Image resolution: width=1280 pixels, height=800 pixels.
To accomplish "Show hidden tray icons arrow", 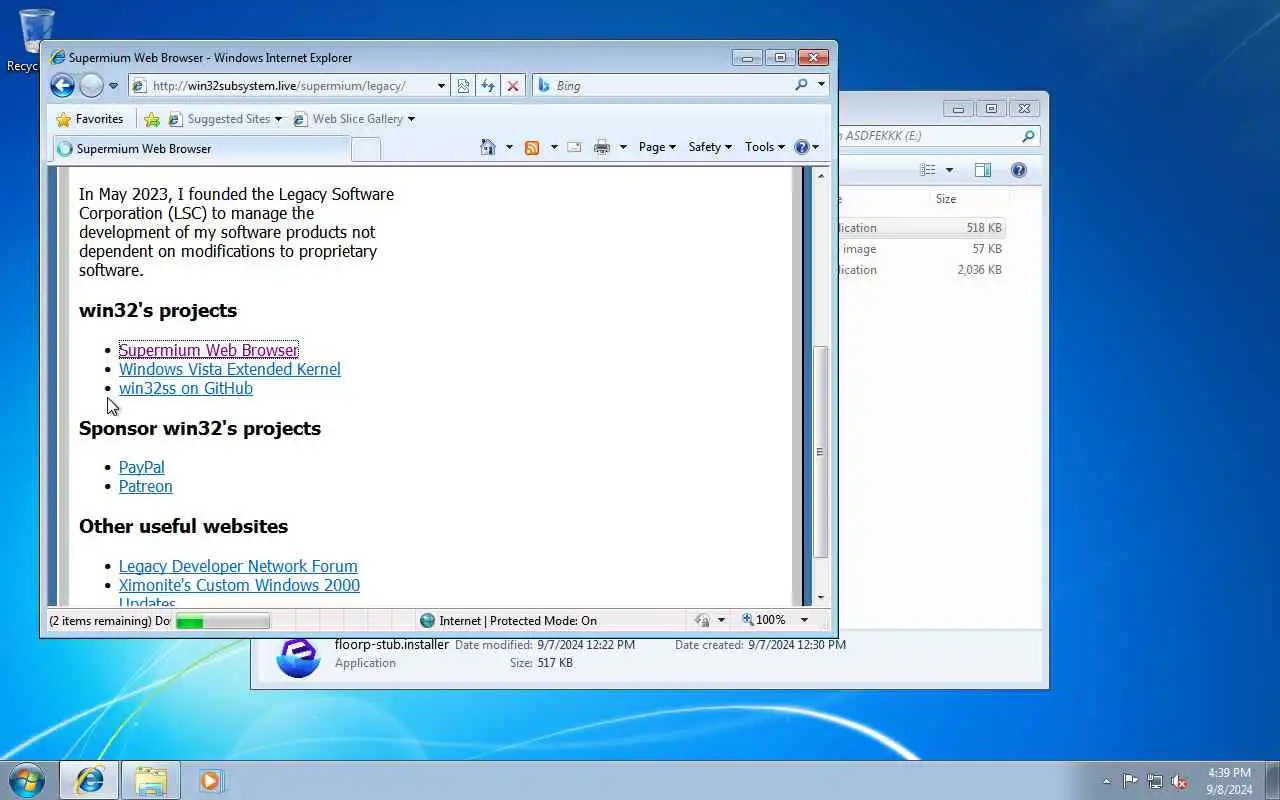I will pyautogui.click(x=1106, y=781).
